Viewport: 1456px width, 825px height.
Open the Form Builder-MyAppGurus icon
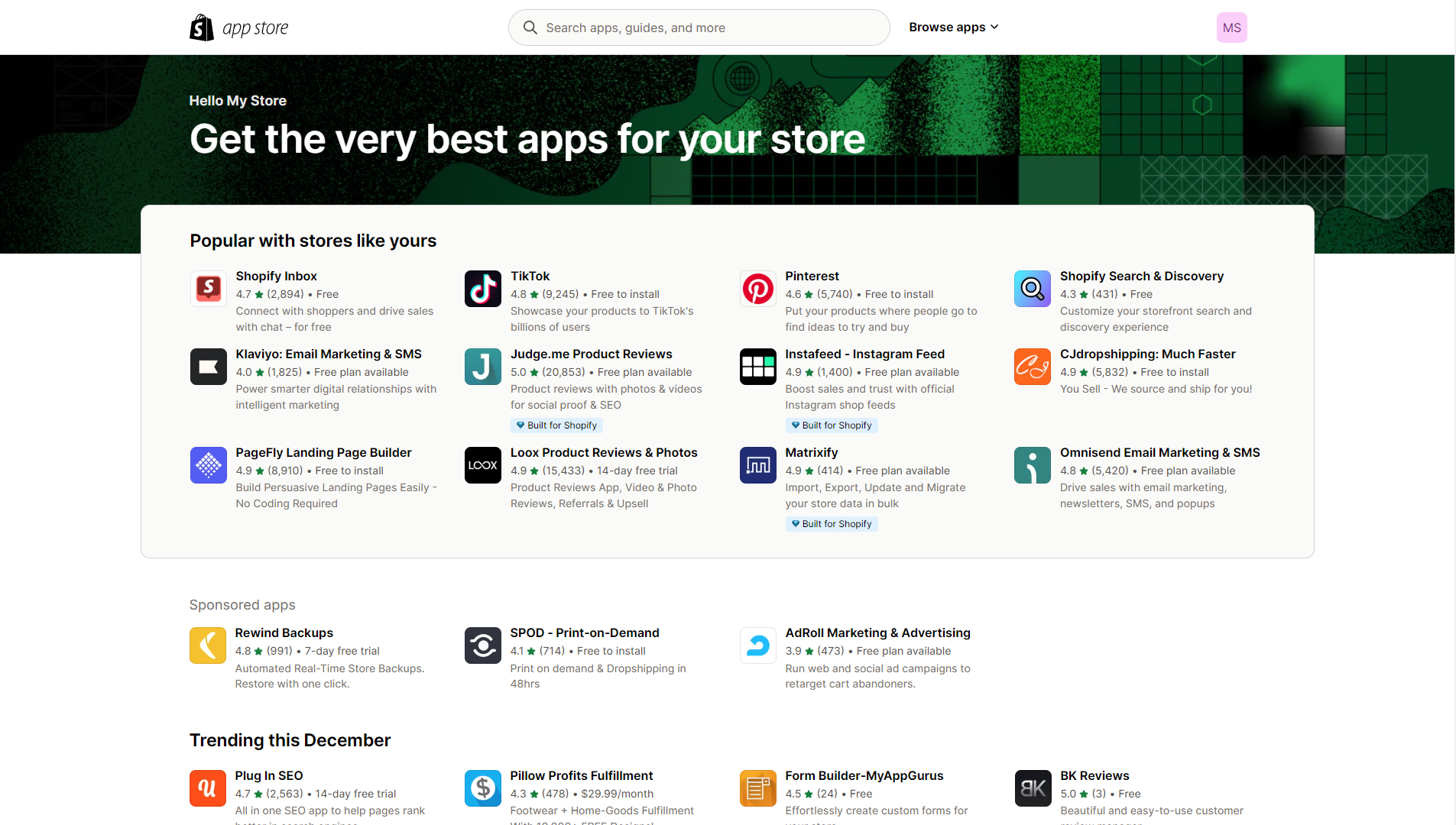coord(758,788)
